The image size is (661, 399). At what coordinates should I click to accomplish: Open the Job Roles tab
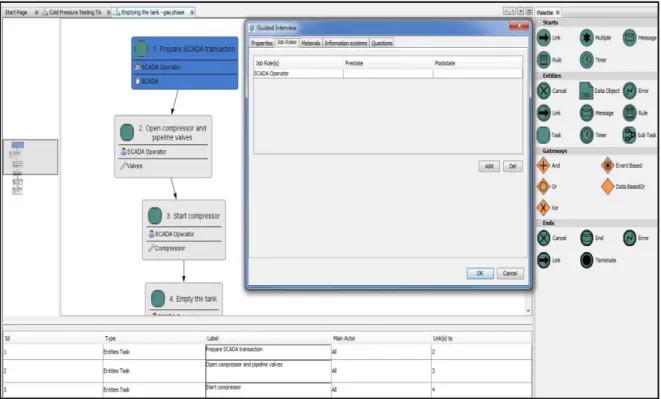[x=287, y=42]
